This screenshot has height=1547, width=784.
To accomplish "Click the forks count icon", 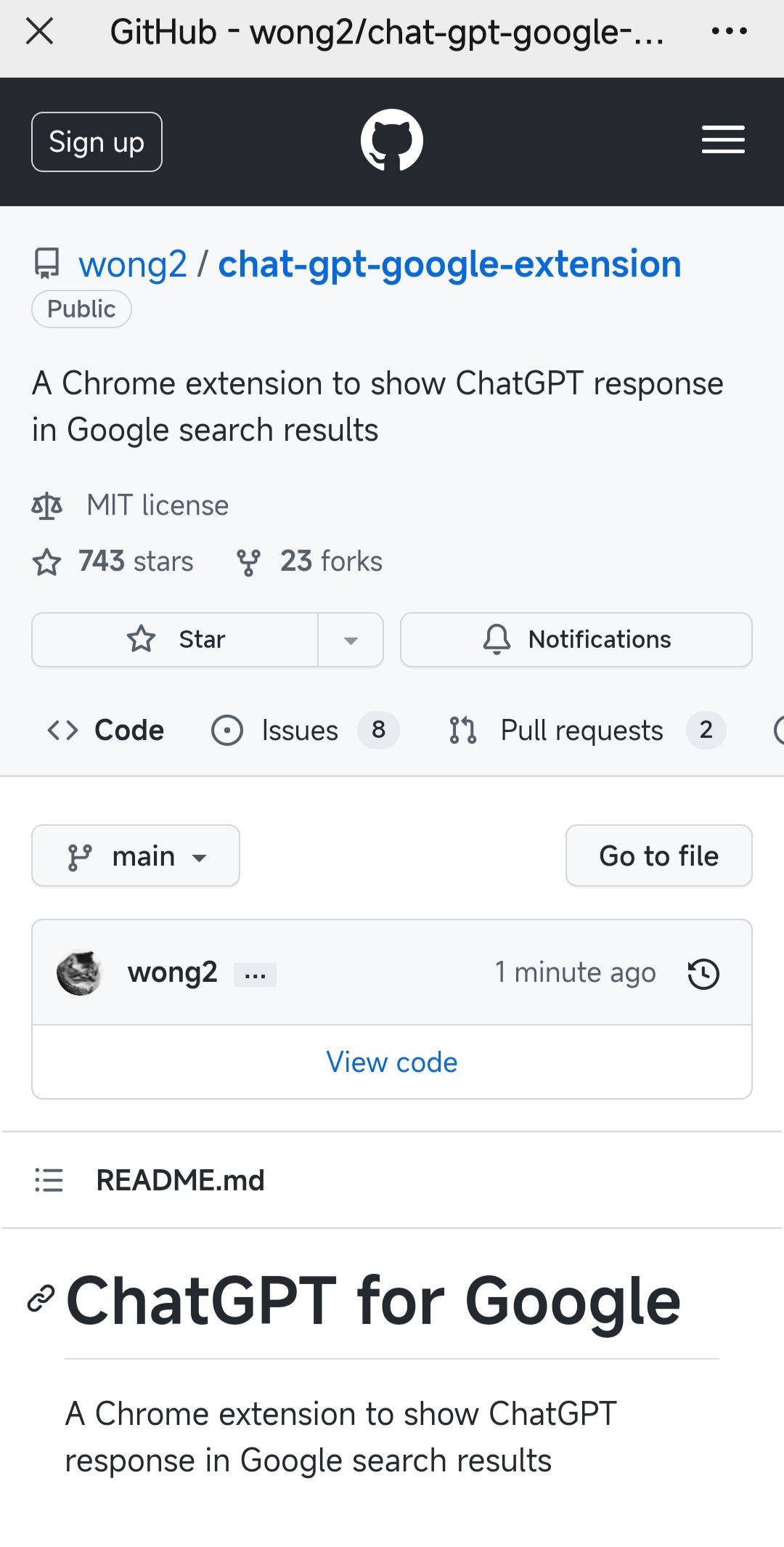I will [248, 562].
